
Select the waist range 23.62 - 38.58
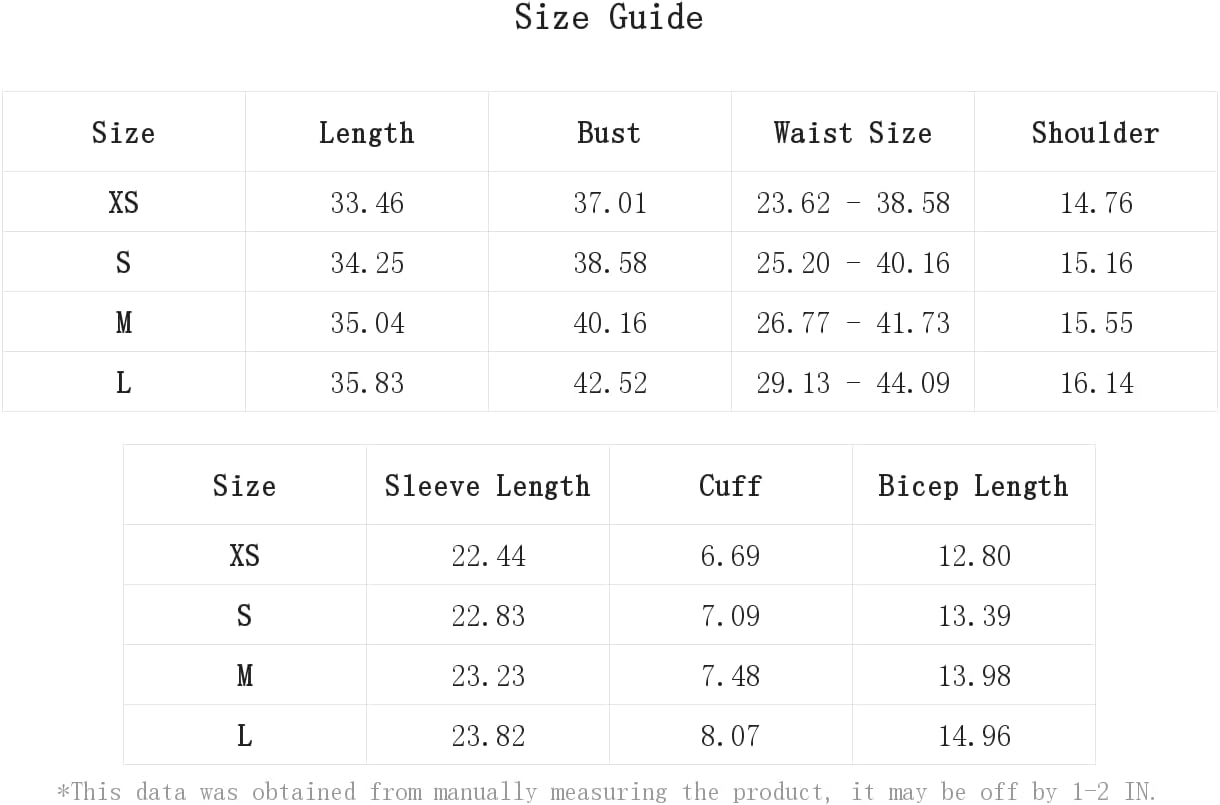(x=853, y=203)
